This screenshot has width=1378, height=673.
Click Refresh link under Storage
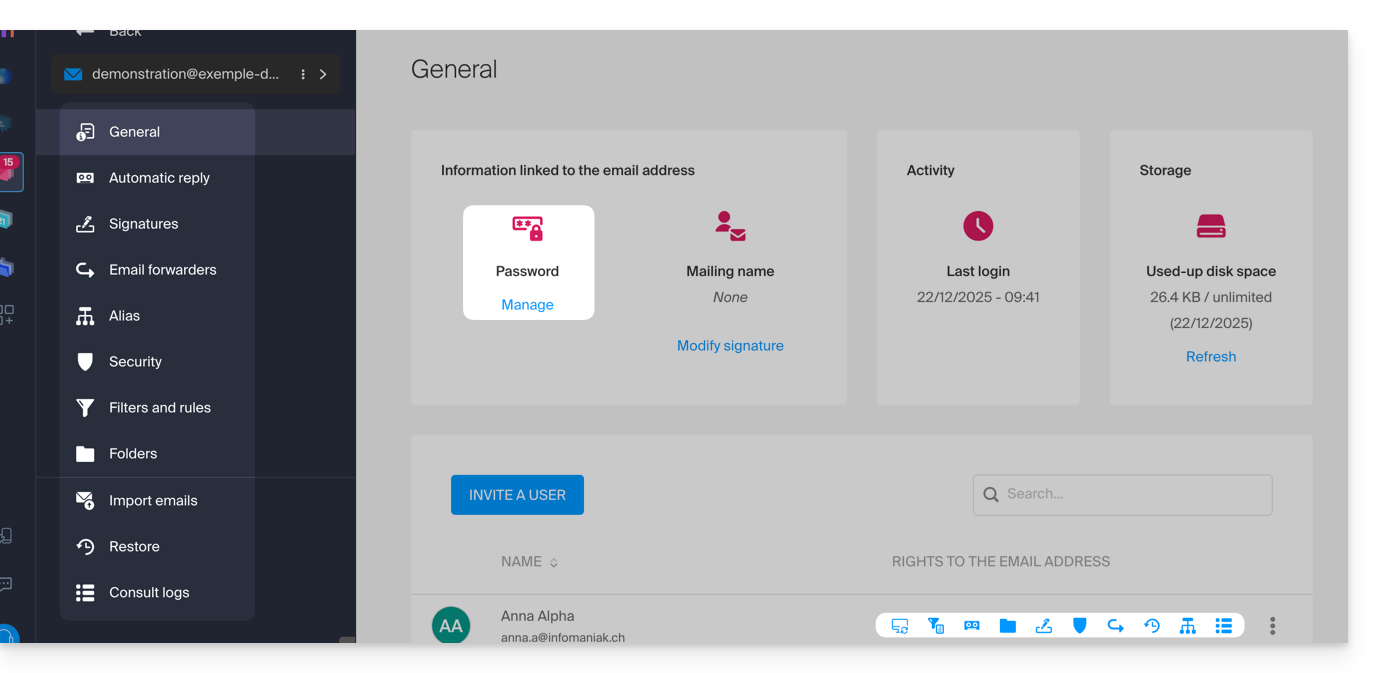coord(1210,357)
